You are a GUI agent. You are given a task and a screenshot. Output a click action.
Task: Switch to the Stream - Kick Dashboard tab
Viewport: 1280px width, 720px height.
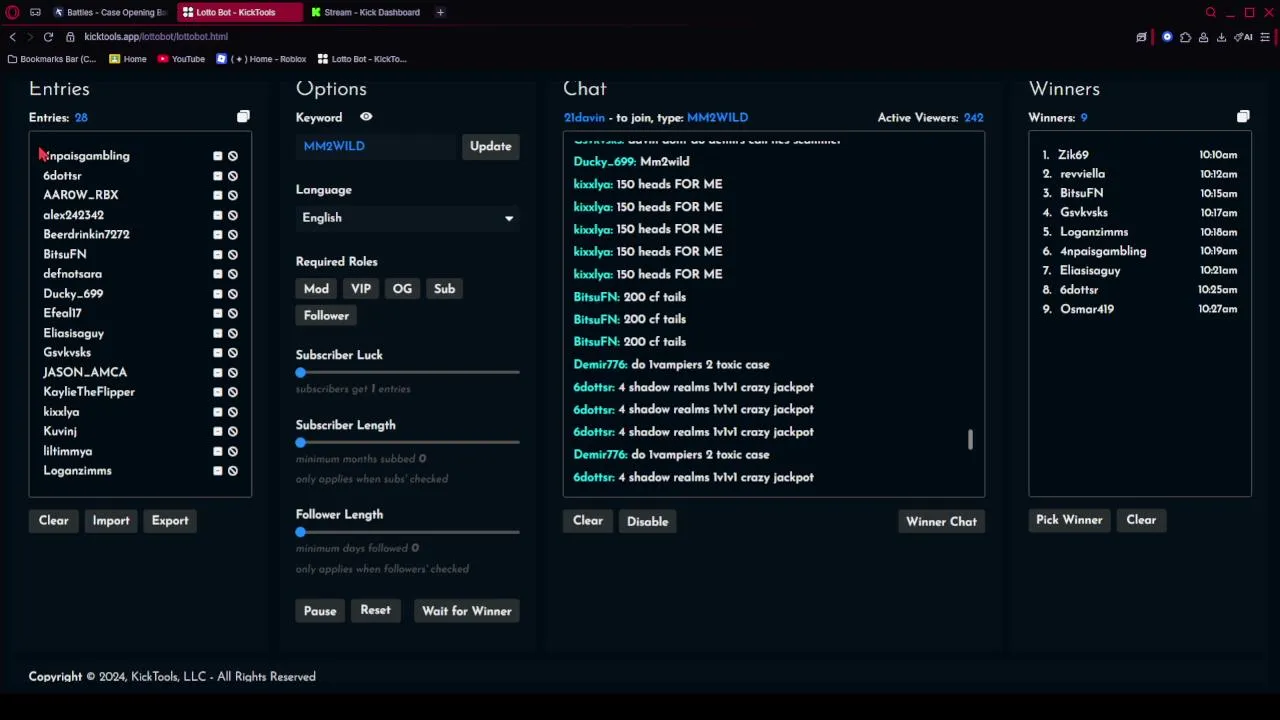[366, 12]
